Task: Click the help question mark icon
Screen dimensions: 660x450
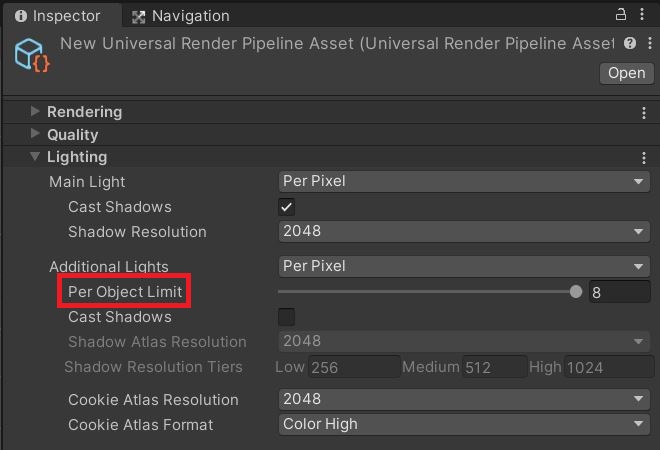Action: click(x=629, y=44)
